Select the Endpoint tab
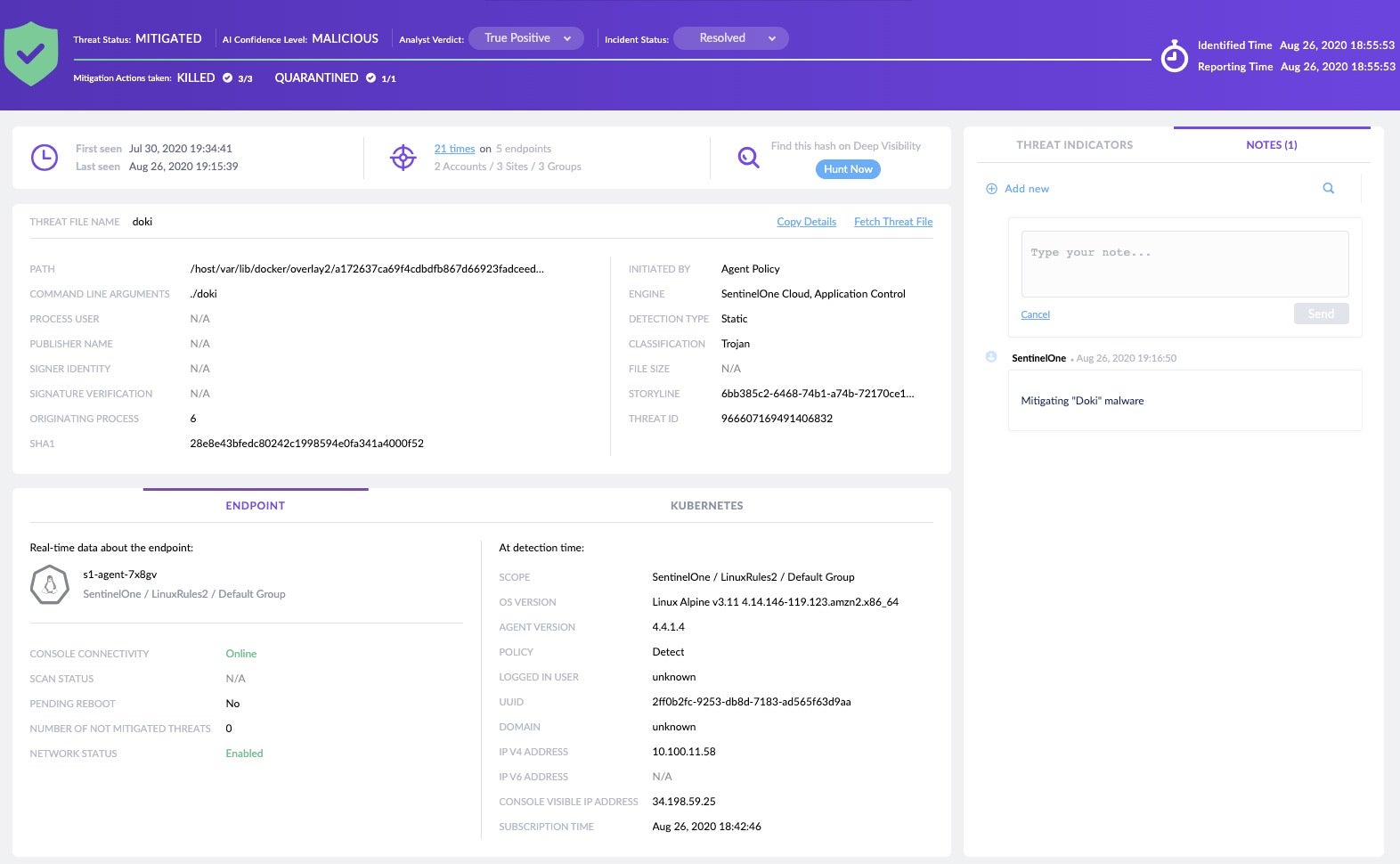Viewport: 1400px width, 864px height. coord(255,506)
